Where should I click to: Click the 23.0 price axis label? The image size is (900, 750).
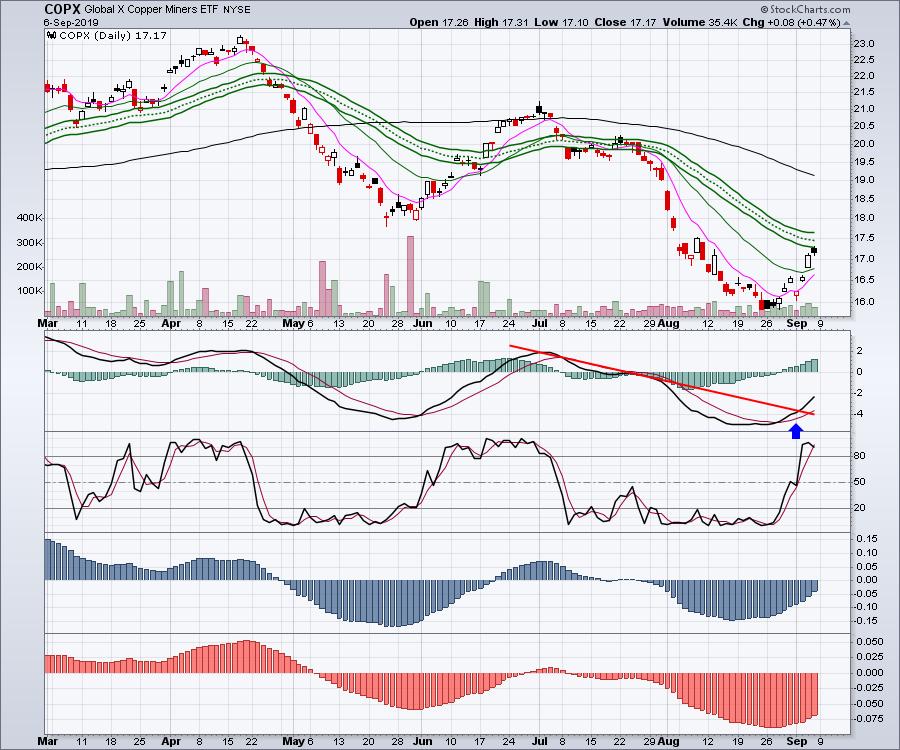tap(864, 44)
